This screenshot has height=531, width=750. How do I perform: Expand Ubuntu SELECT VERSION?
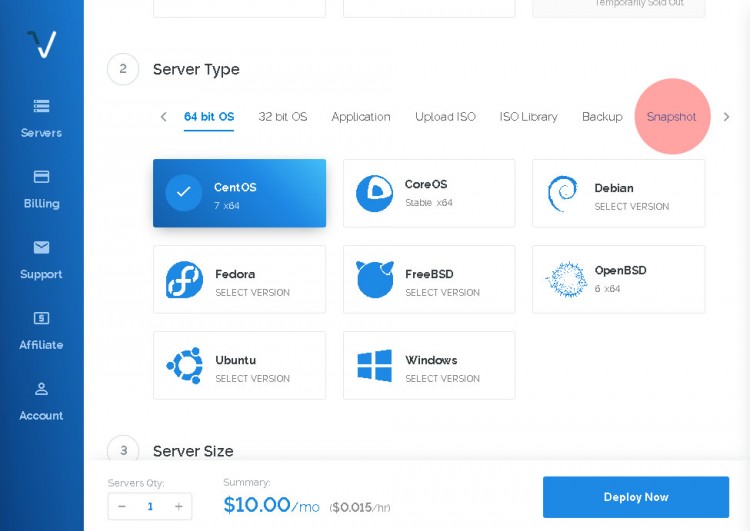coord(253,379)
